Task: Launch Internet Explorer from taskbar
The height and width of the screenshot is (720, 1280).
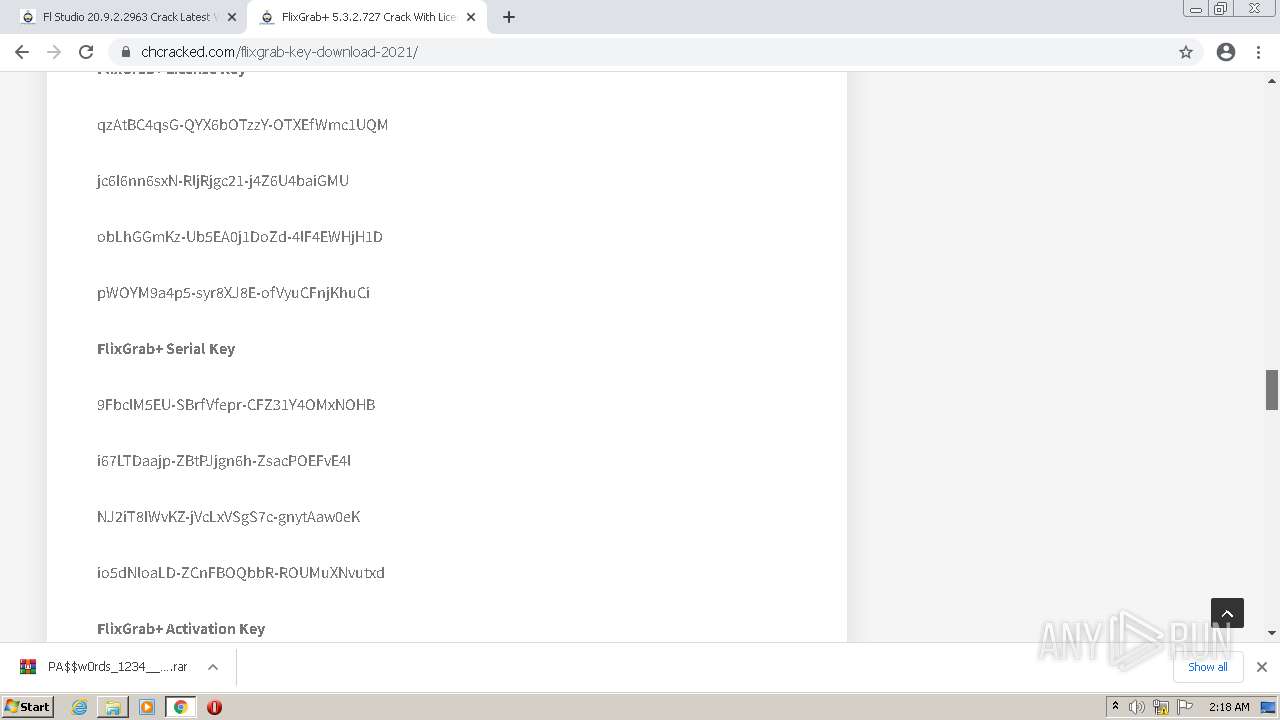Action: 80,707
